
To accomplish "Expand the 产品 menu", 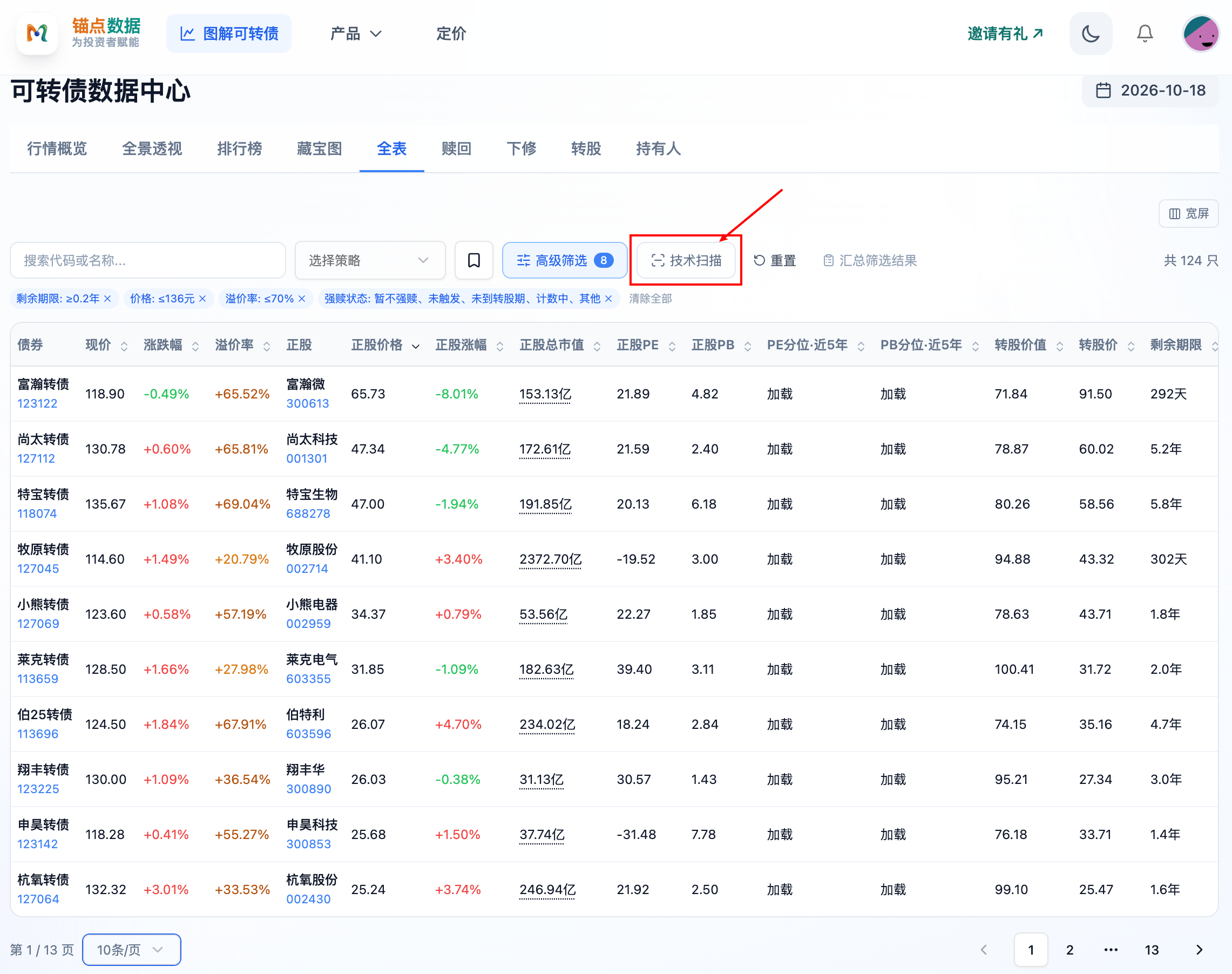I will click(x=356, y=33).
